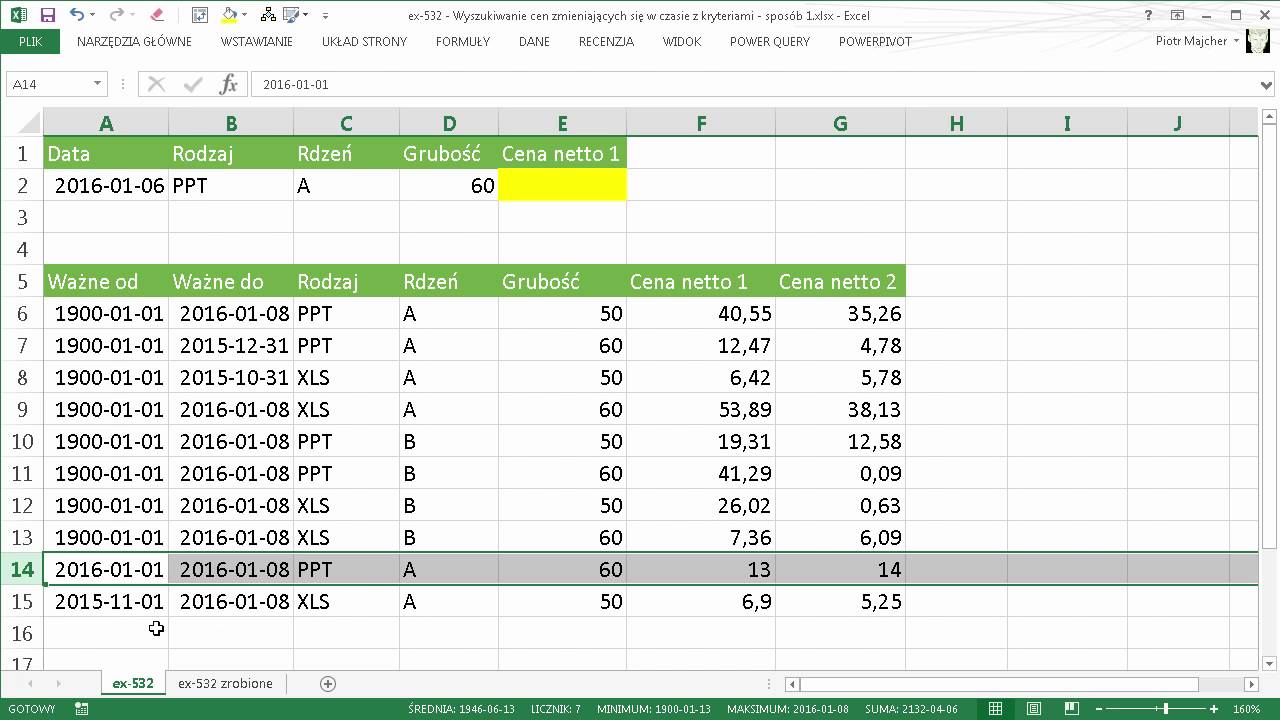The height and width of the screenshot is (720, 1280).
Task: Open the Name Box dropdown
Action: tap(97, 85)
